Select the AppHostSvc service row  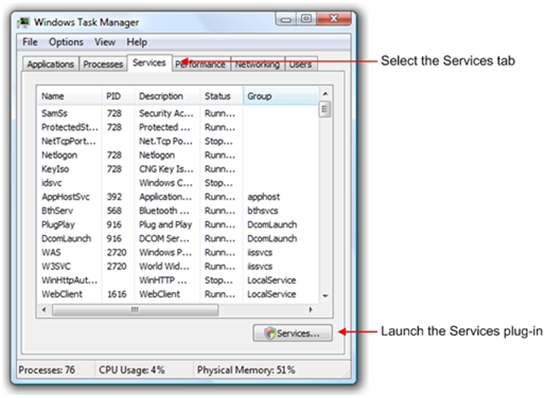point(178,197)
